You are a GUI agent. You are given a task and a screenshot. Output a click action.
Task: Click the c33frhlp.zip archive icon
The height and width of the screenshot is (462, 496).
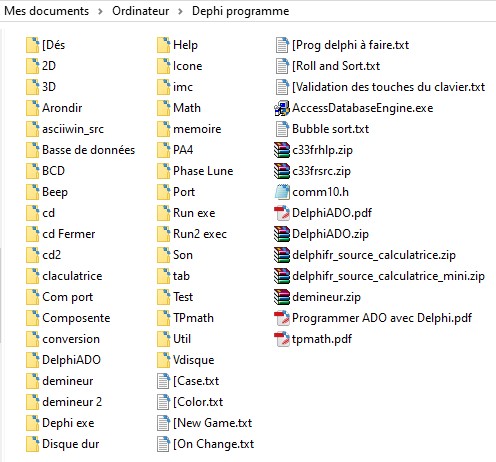coord(282,150)
